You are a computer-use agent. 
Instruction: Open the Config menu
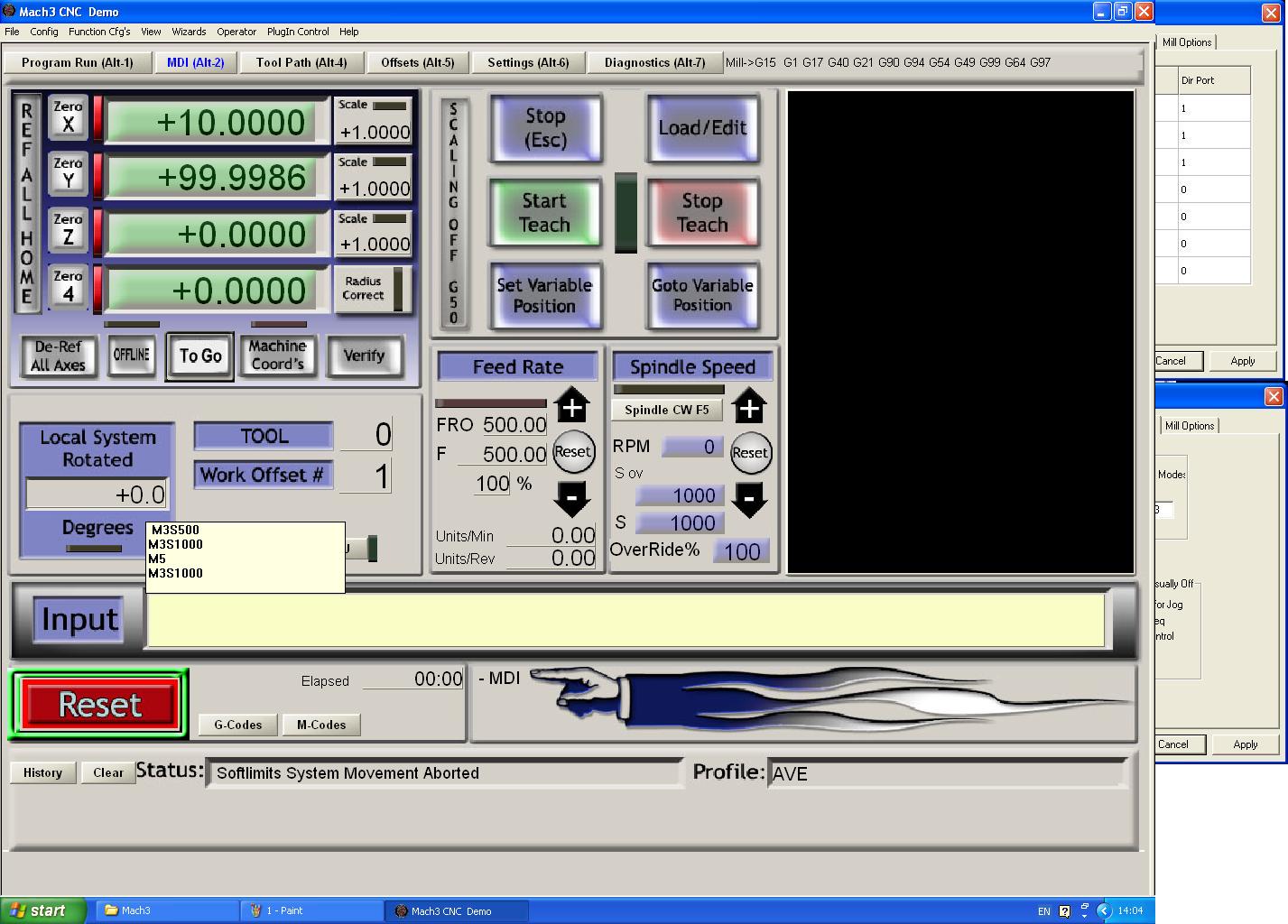click(44, 32)
